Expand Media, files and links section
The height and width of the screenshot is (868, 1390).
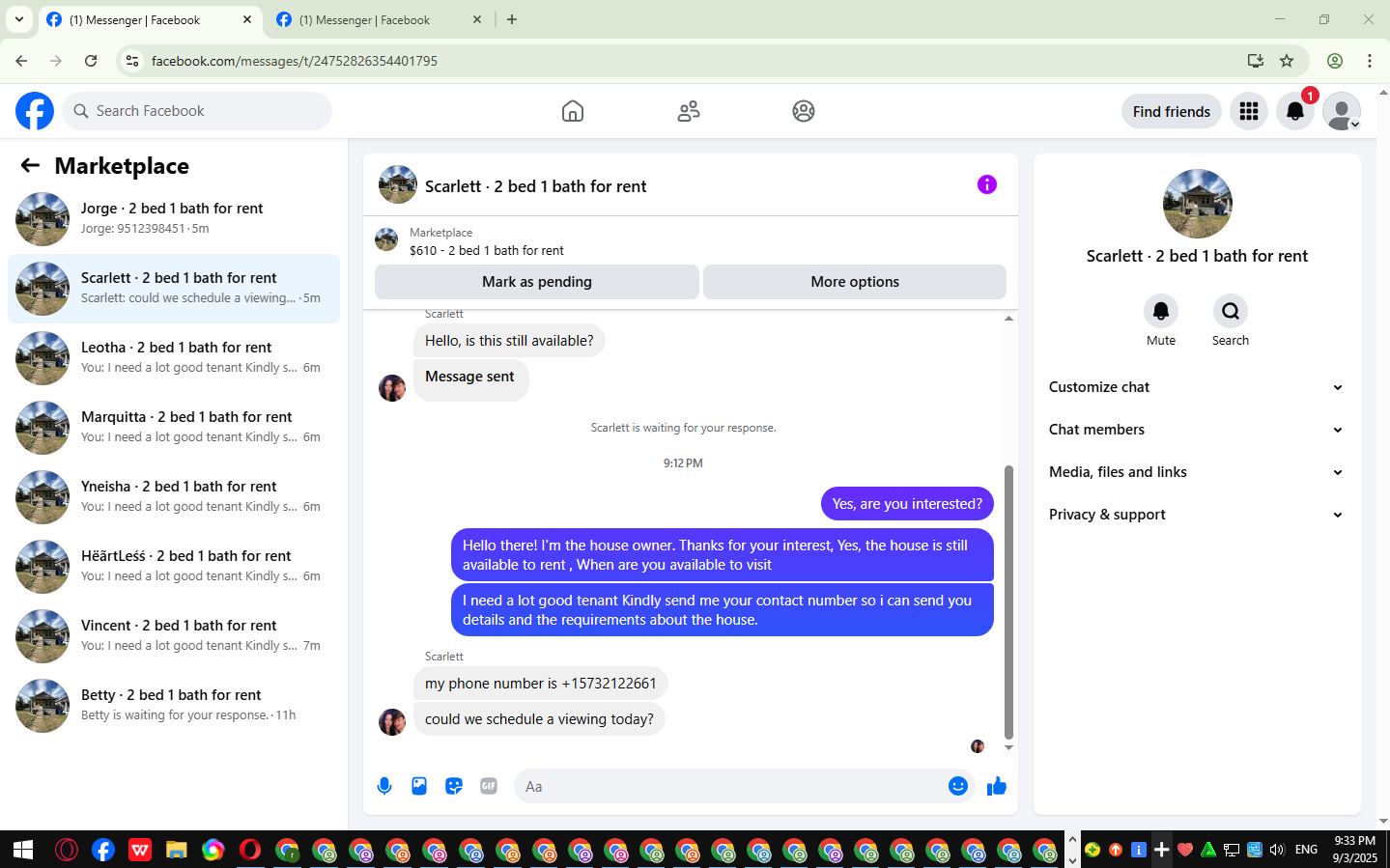click(1196, 472)
